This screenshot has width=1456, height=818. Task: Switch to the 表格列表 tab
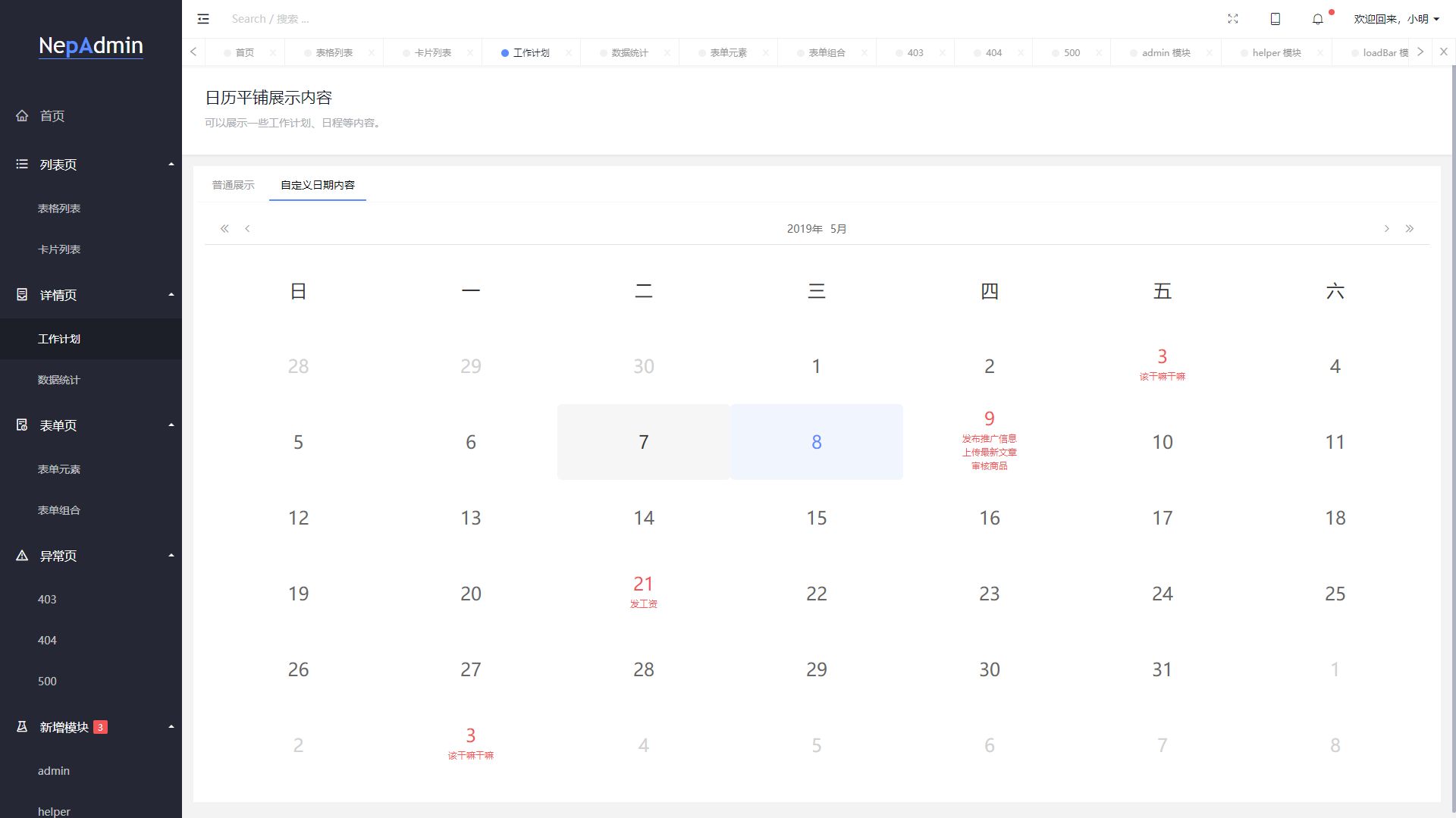point(334,53)
